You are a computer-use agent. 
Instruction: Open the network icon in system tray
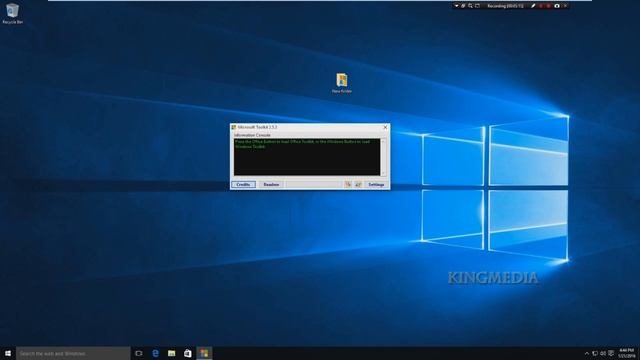[x=595, y=353]
